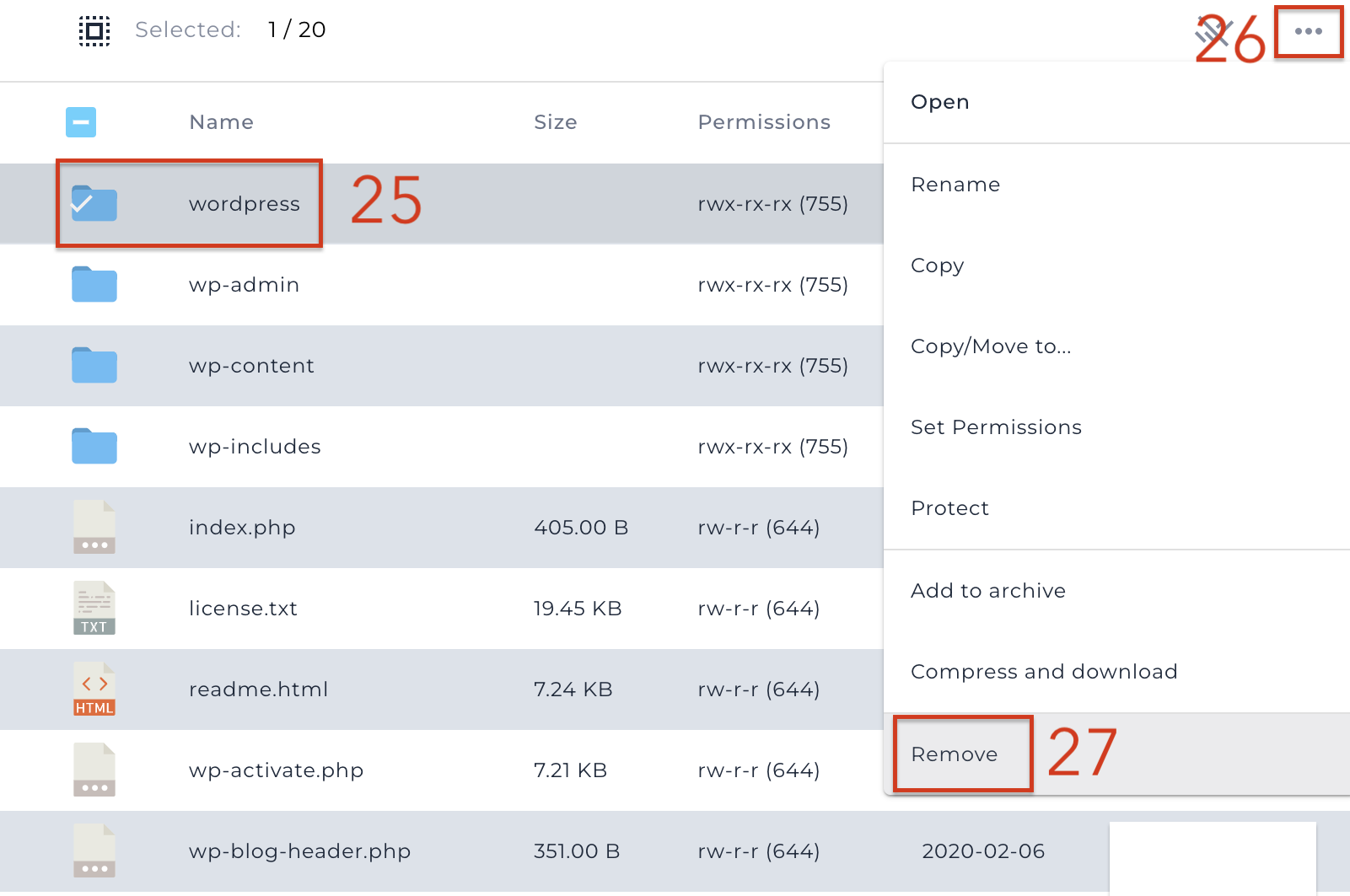Click the select-all icon beside Selected
The height and width of the screenshot is (896, 1350).
point(94,31)
